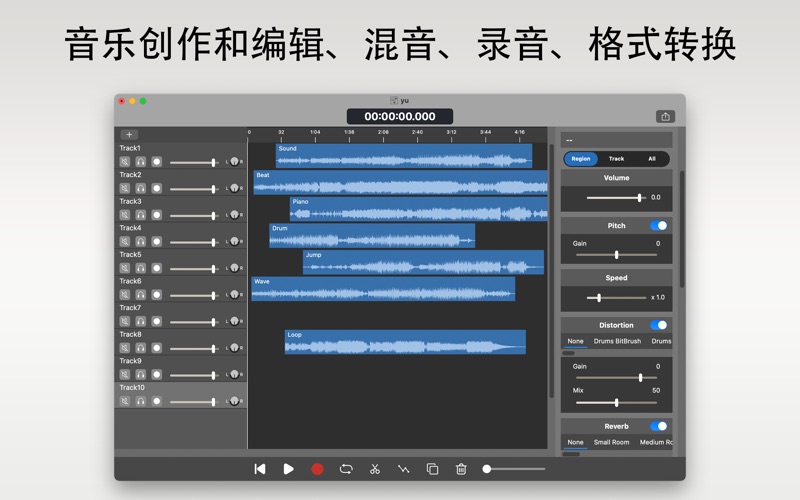Select the All tab in inspector
The height and width of the screenshot is (500, 800).
(x=652, y=158)
